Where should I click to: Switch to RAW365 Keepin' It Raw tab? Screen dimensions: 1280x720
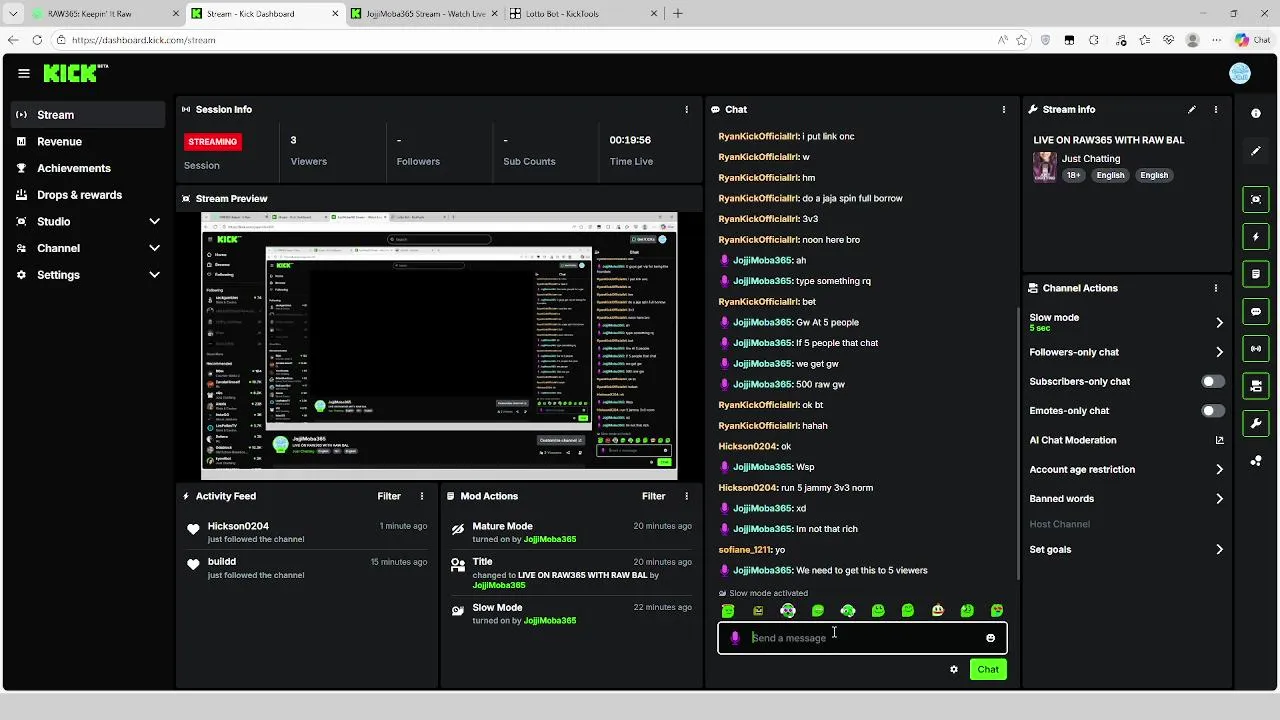[104, 14]
